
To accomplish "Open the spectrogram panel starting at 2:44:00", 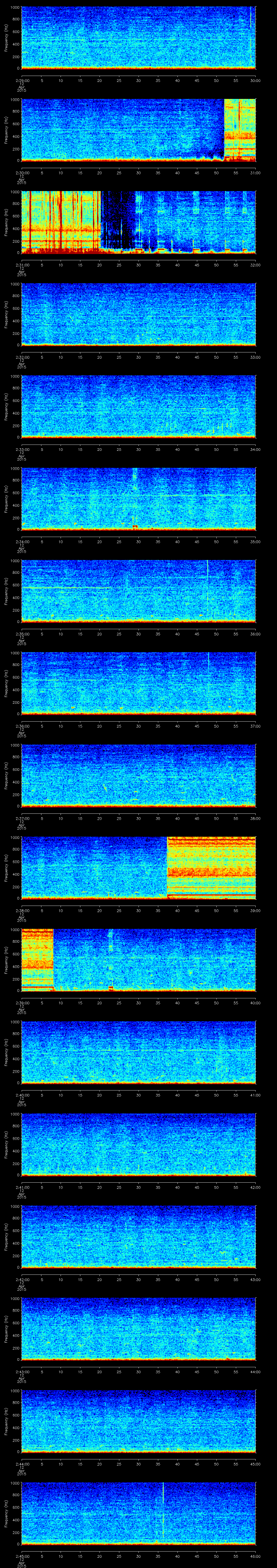I will (x=138, y=1421).
